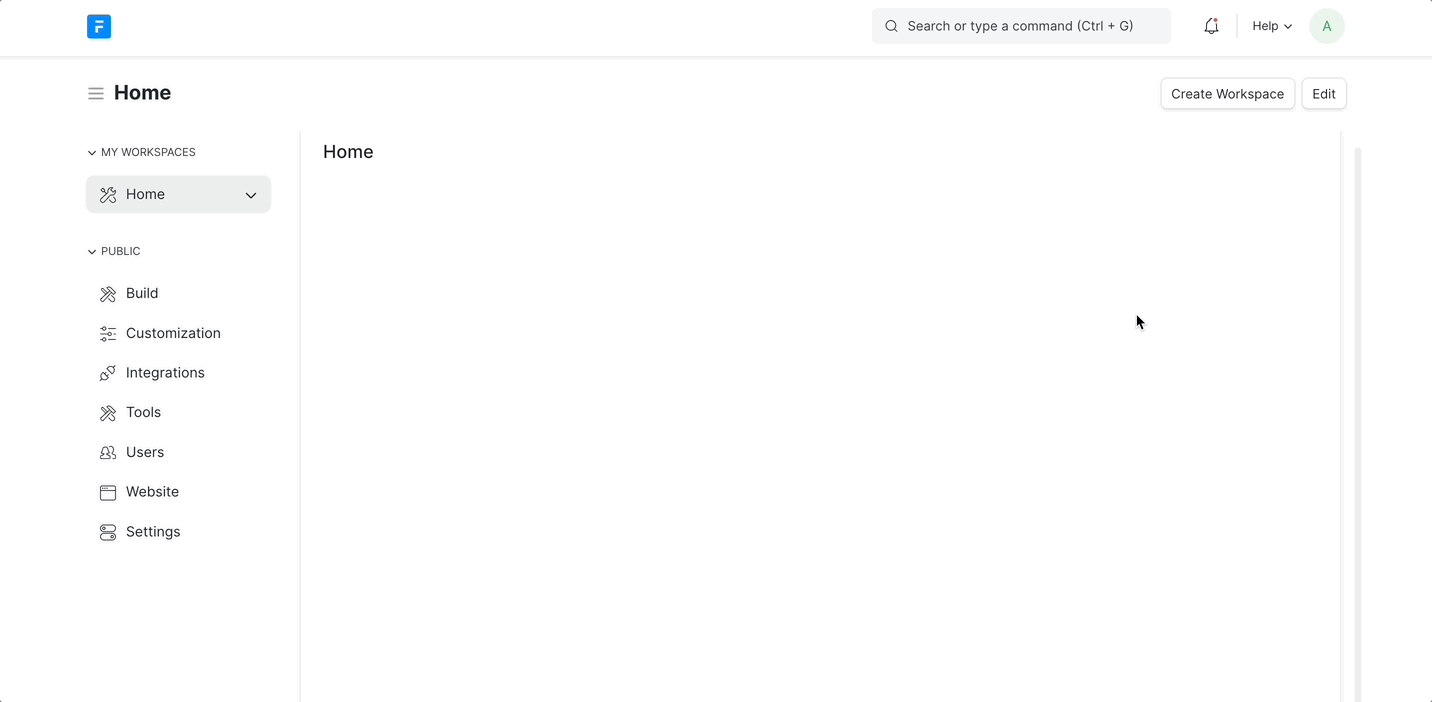
Task: Focus the search command bar
Action: (x=1020, y=26)
